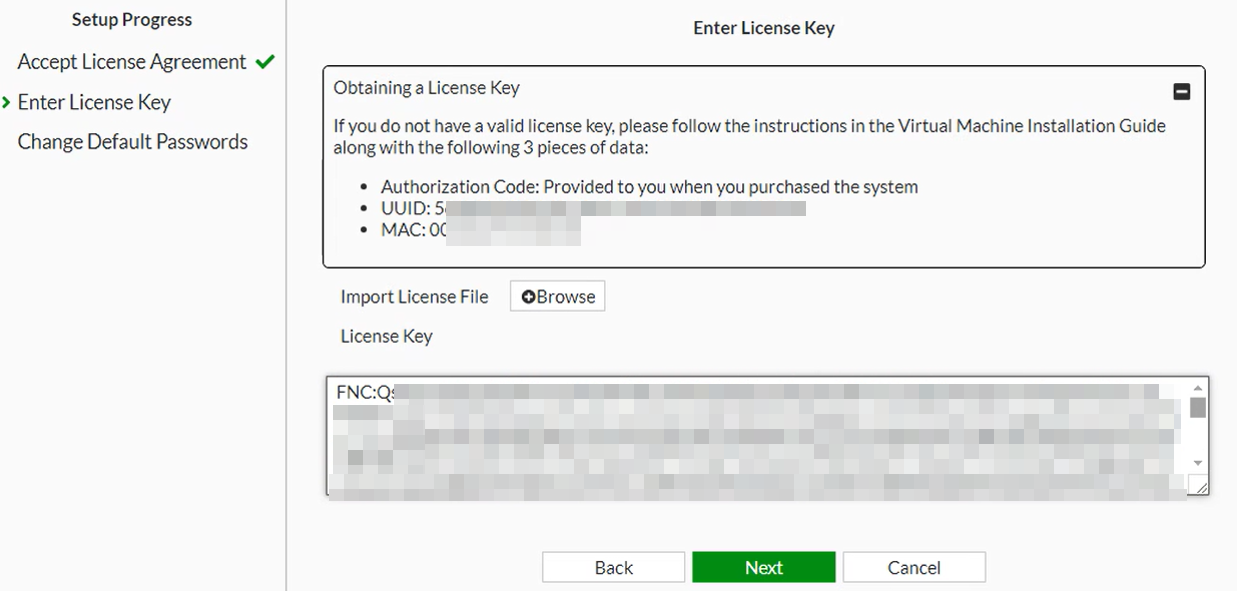Open the Change Default Passwords step
The width and height of the screenshot is (1237, 604).
133,142
